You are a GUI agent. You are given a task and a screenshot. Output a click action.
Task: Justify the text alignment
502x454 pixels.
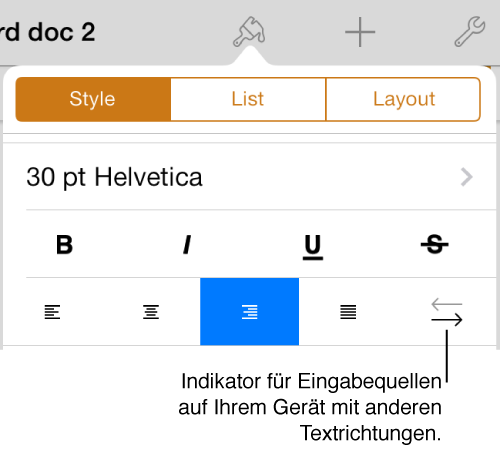(348, 312)
